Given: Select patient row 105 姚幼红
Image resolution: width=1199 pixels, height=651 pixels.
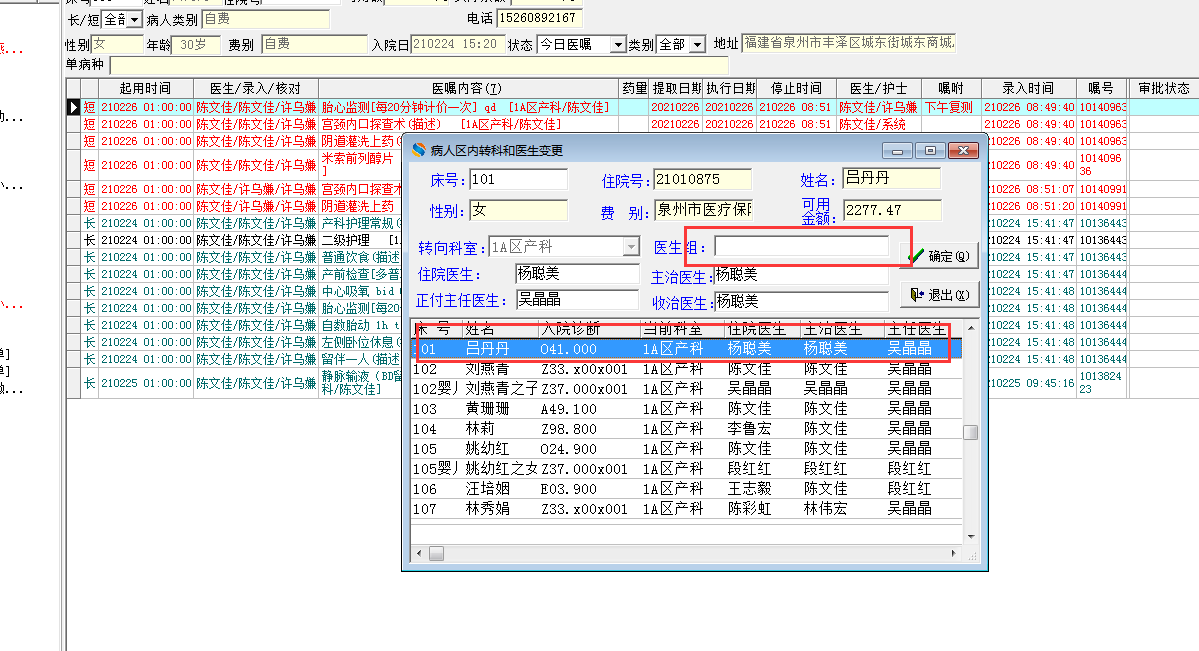Looking at the screenshot, I should (x=687, y=448).
